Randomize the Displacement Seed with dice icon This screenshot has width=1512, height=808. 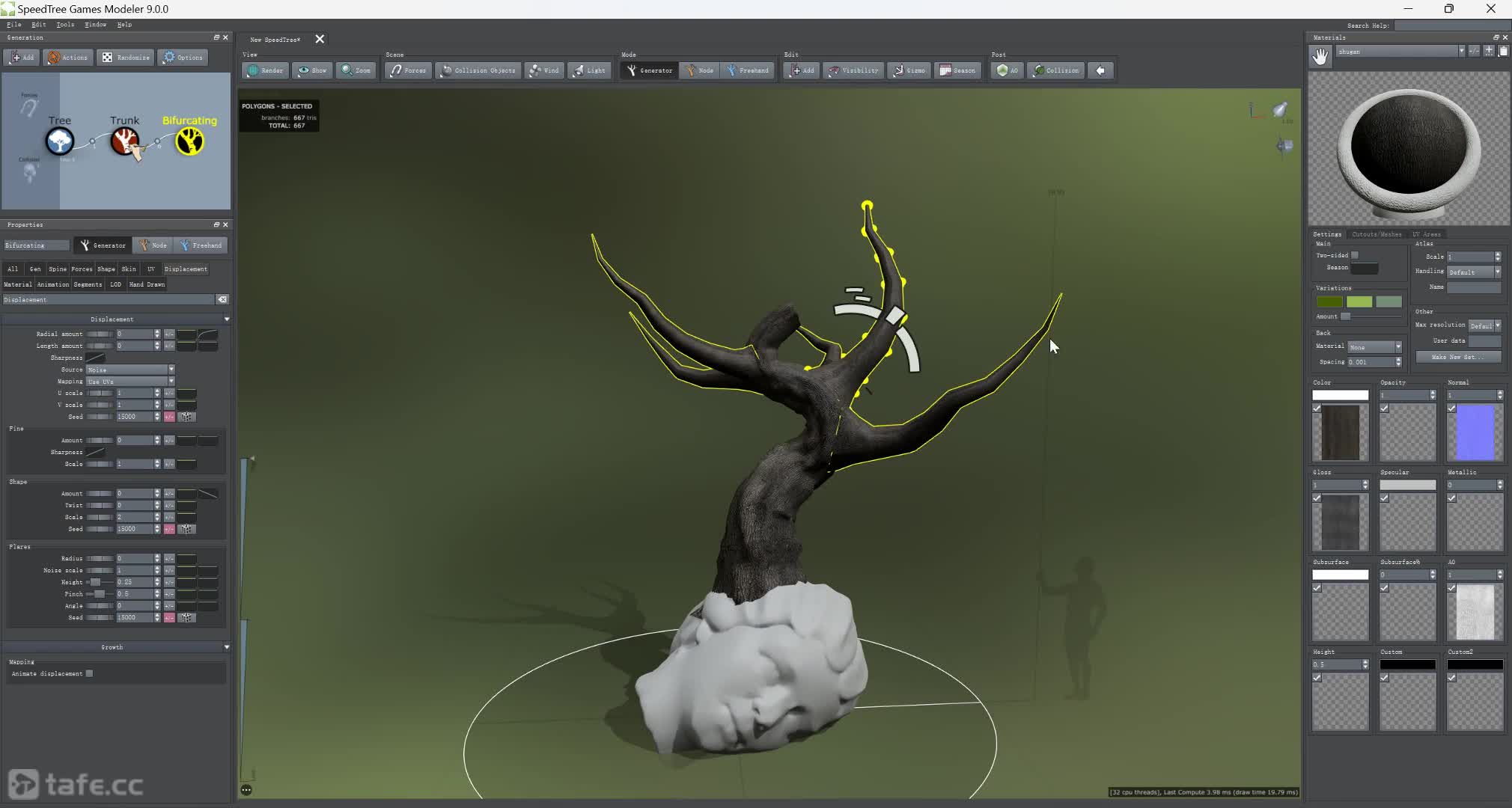[186, 417]
